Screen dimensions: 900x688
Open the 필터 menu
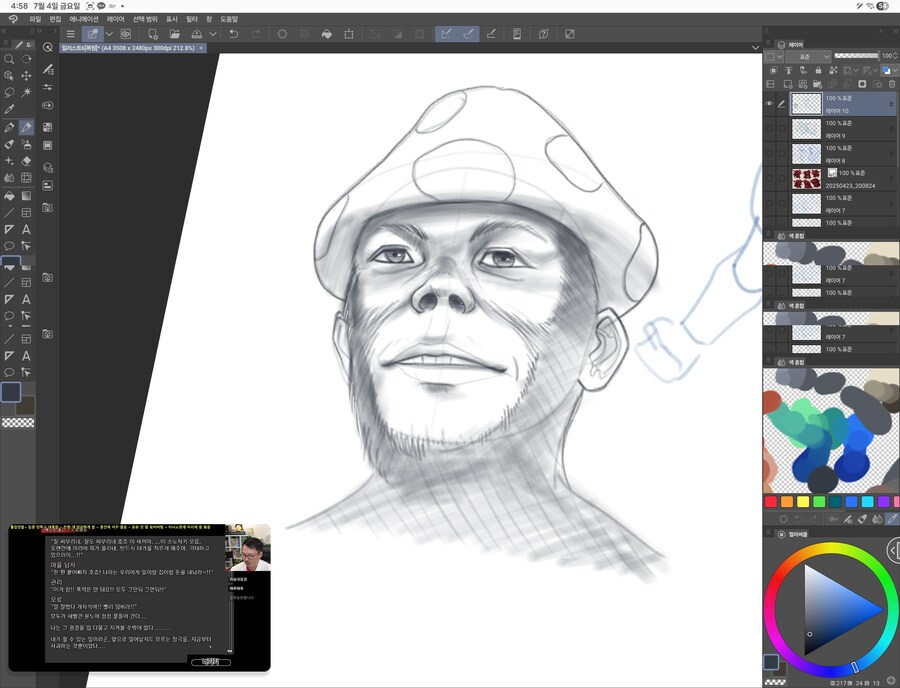click(x=191, y=19)
